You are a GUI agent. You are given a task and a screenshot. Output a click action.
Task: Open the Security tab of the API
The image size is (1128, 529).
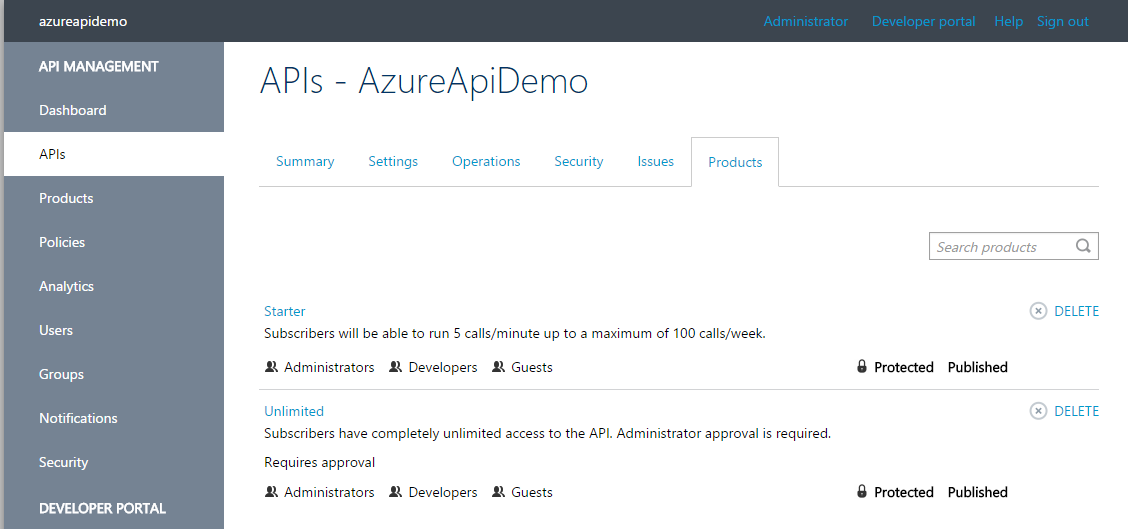pos(578,161)
